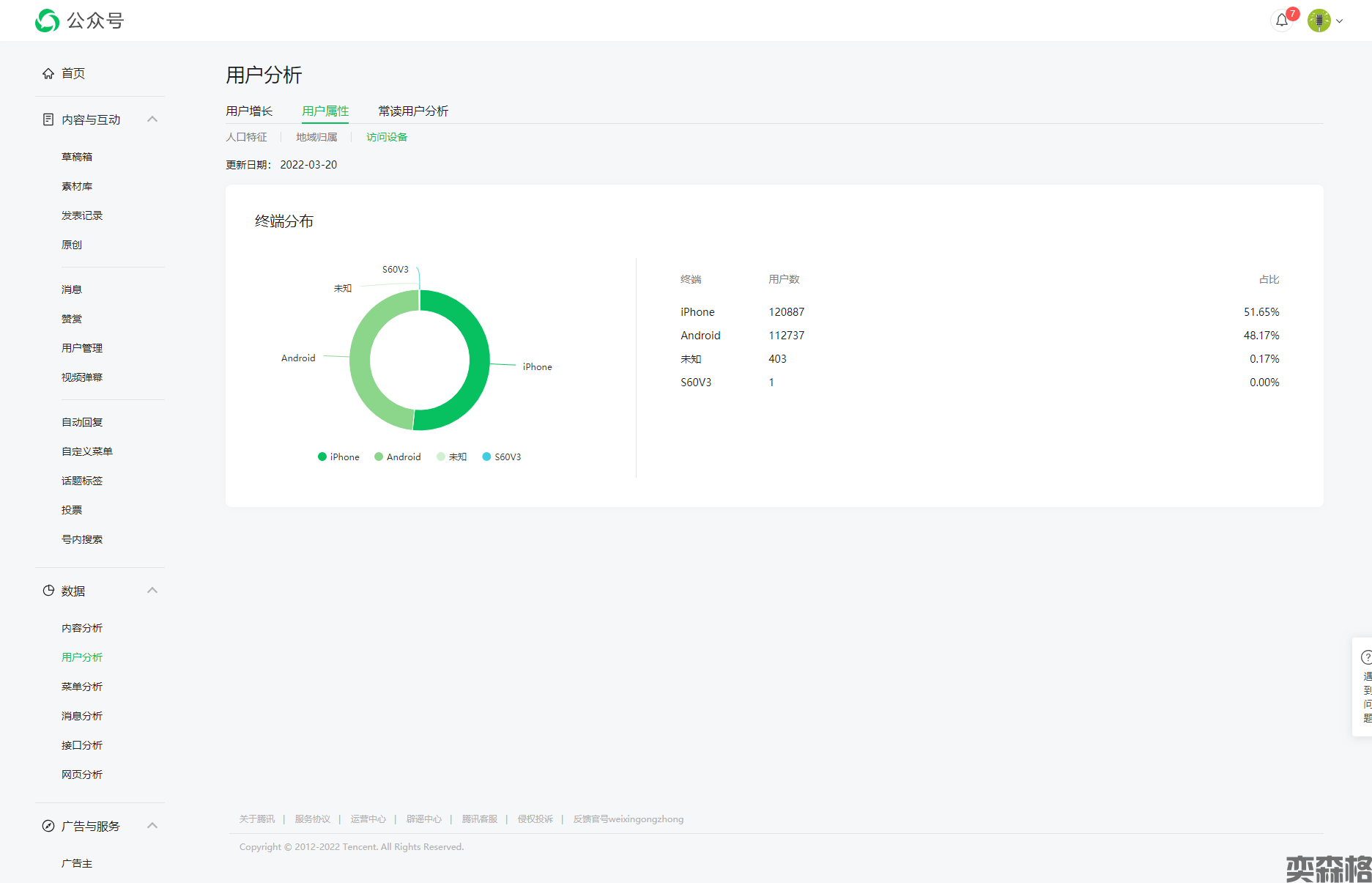Viewport: 1372px width, 883px height.
Task: Switch to the 常读用户分析 tab
Action: [413, 111]
